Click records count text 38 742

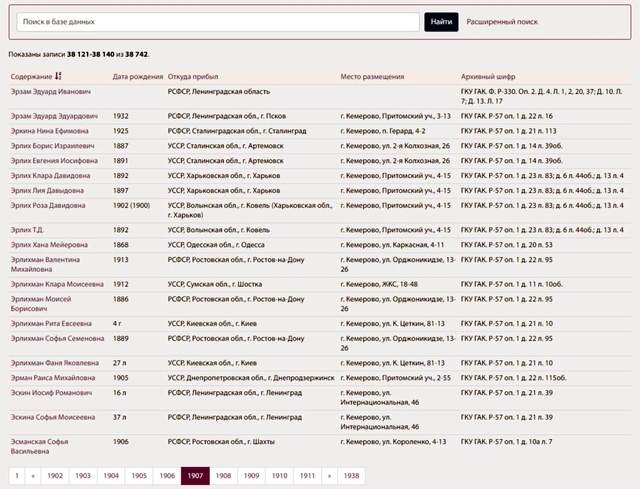tap(136, 54)
